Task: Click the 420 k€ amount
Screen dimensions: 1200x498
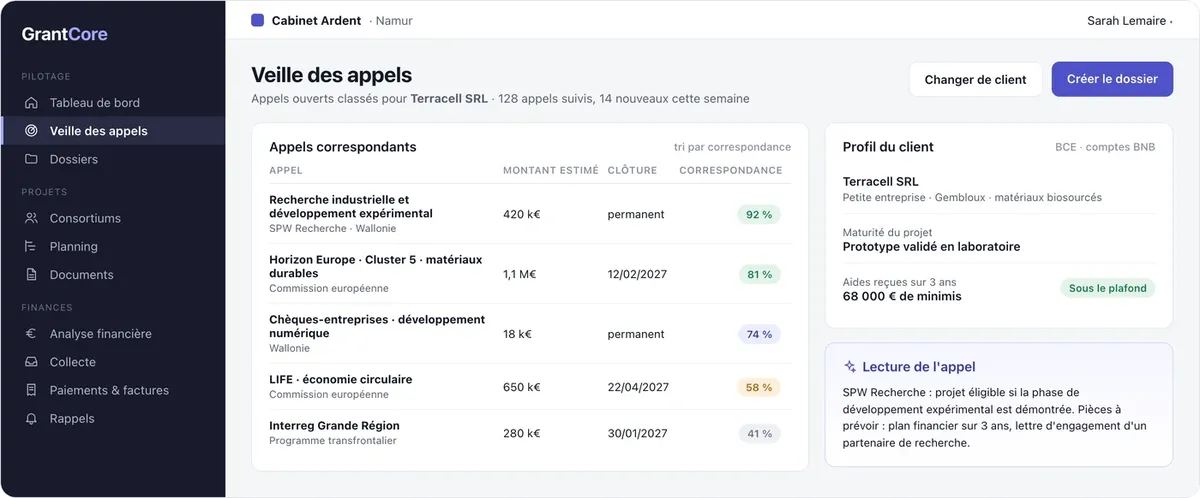Action: (521, 214)
